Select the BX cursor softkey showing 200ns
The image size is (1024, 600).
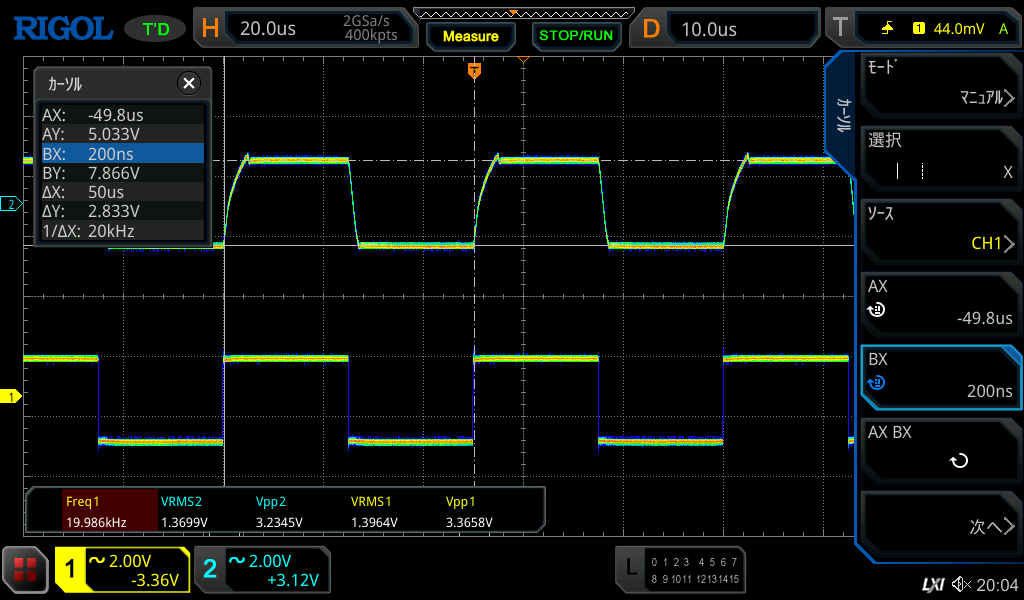[940, 375]
